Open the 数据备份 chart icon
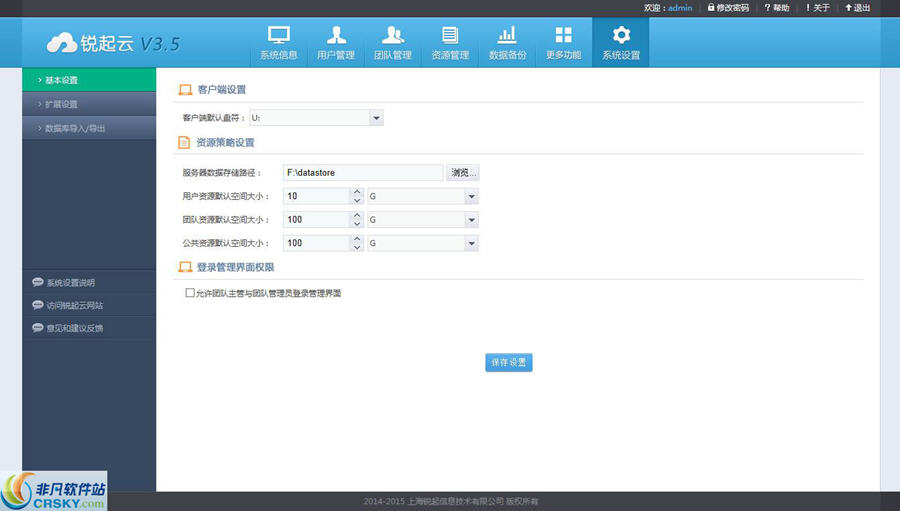This screenshot has height=511, width=900. coord(507,35)
